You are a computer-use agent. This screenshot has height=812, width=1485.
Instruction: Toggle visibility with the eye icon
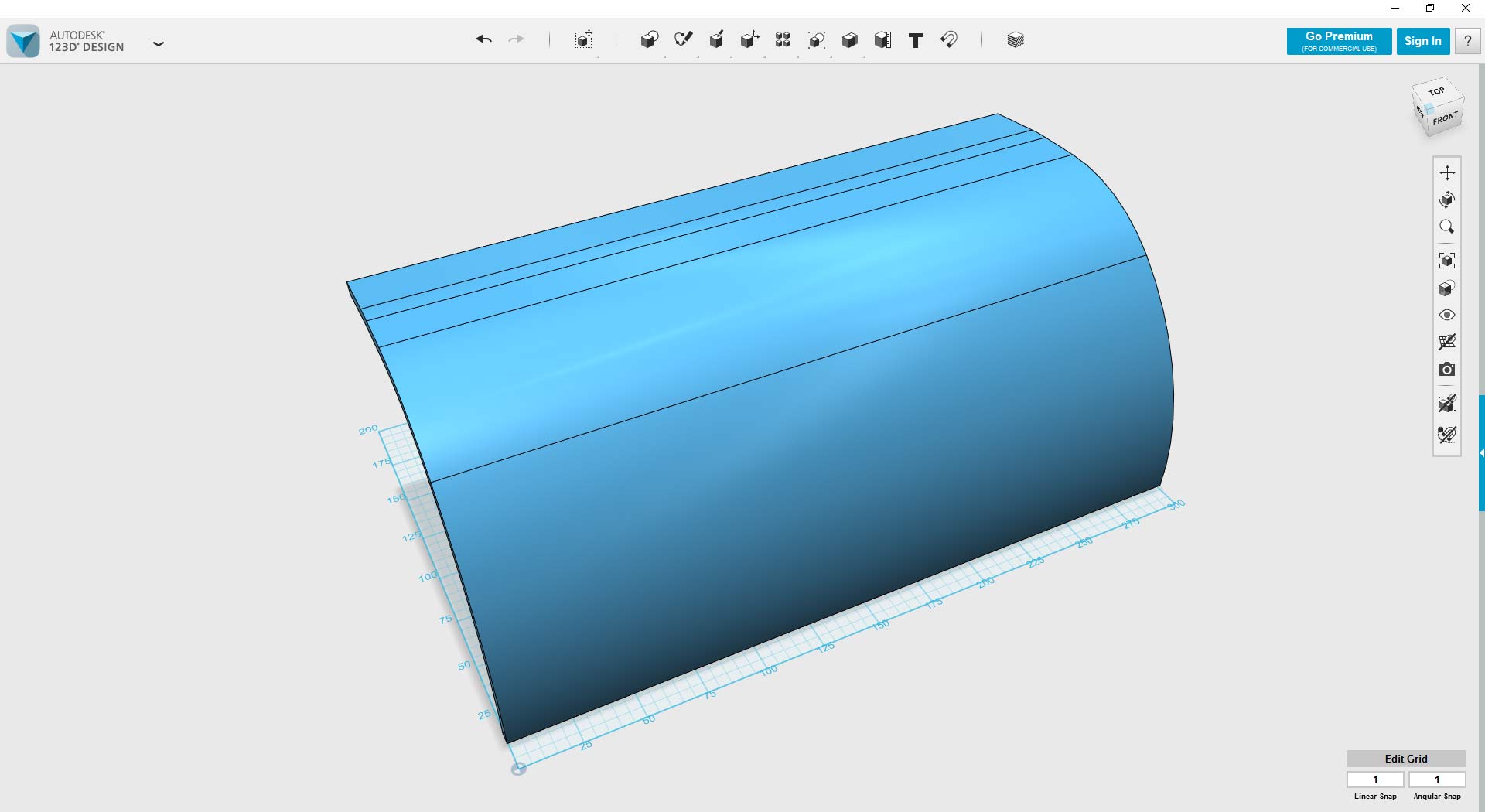[1448, 315]
